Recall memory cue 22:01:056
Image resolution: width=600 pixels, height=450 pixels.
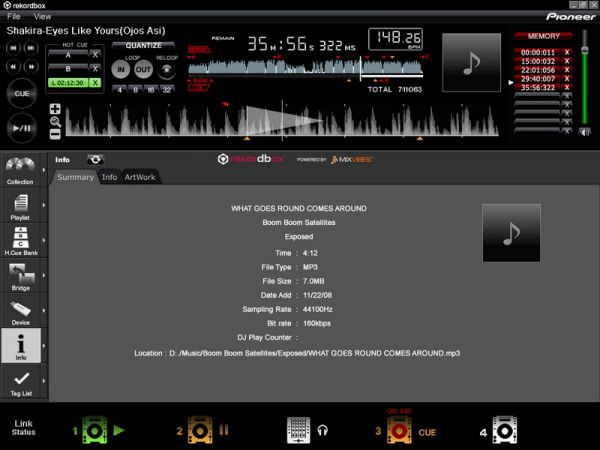pyautogui.click(x=538, y=70)
